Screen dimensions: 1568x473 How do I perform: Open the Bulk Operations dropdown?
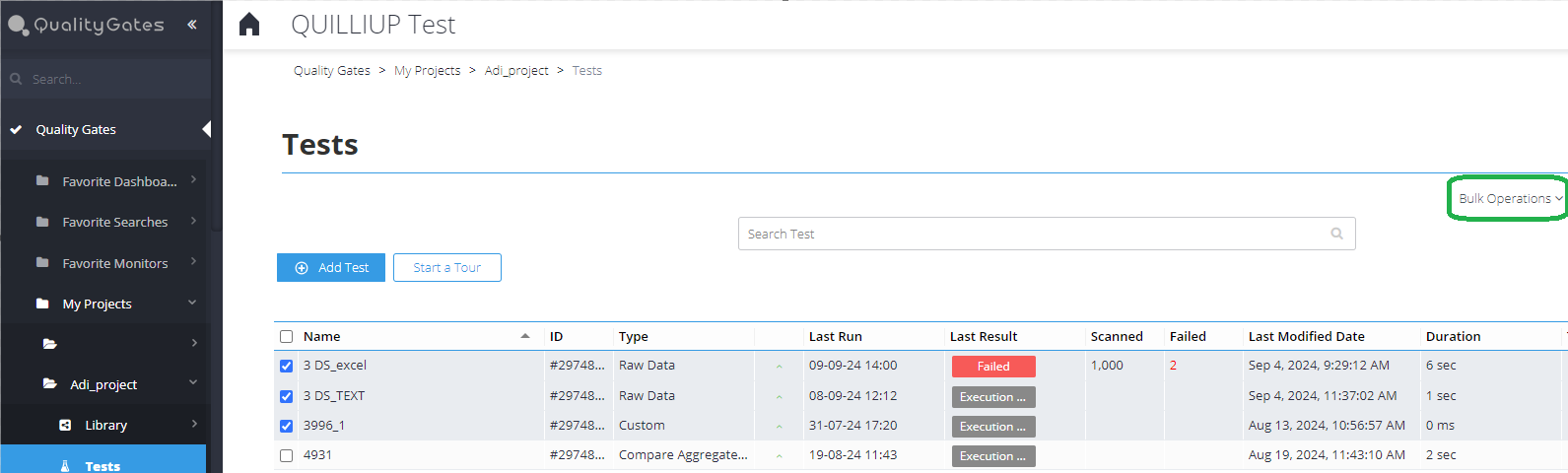pos(1510,198)
